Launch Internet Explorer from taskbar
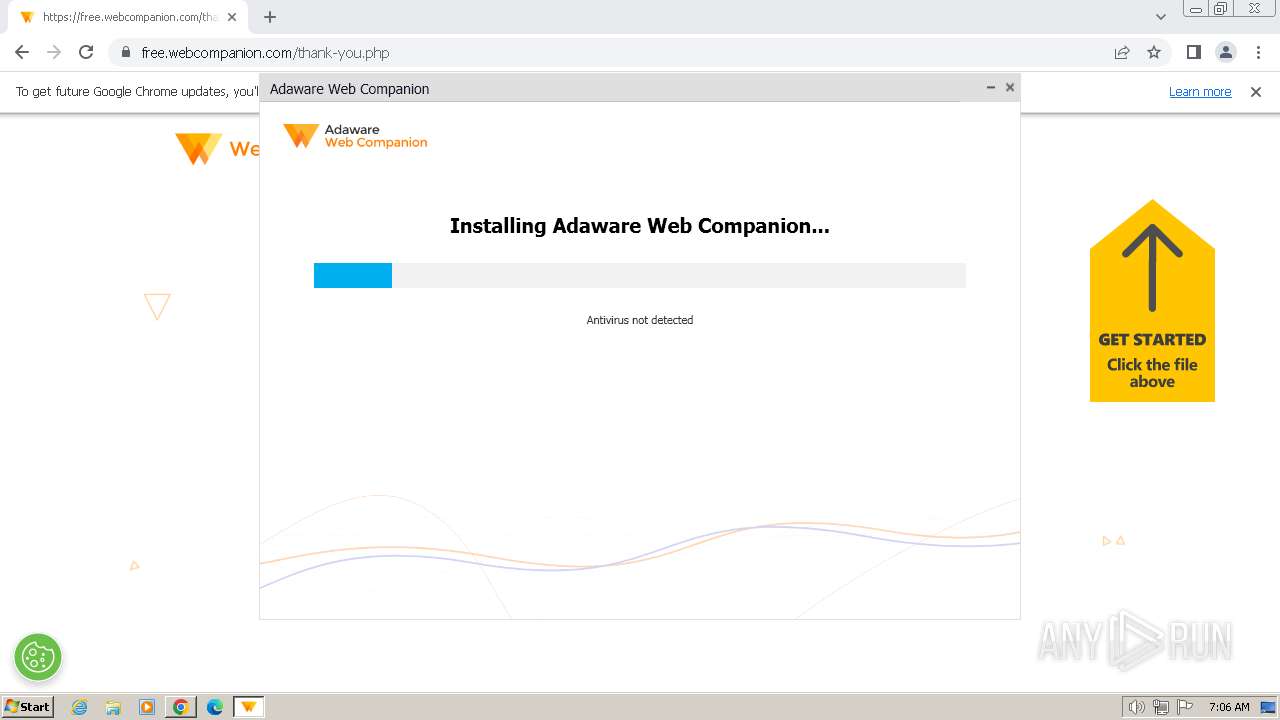 tap(80, 707)
